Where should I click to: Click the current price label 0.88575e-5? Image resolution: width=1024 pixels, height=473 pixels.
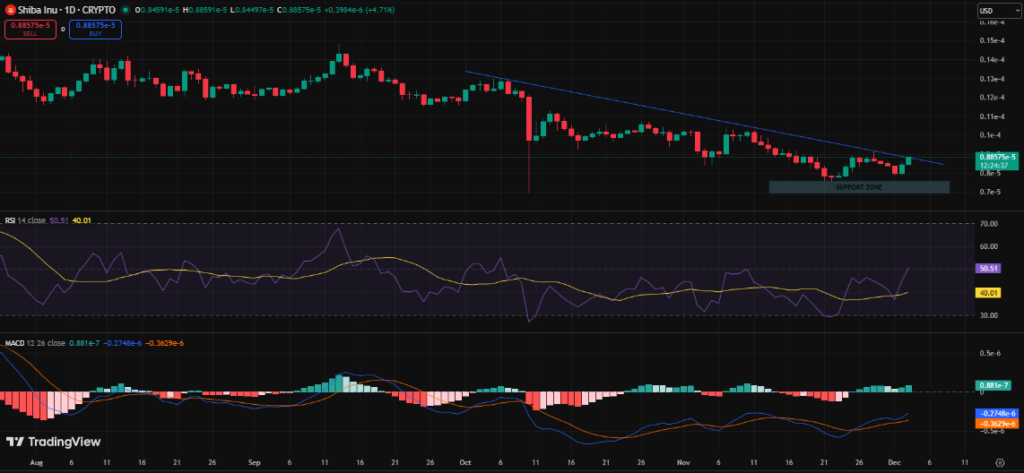coord(999,157)
